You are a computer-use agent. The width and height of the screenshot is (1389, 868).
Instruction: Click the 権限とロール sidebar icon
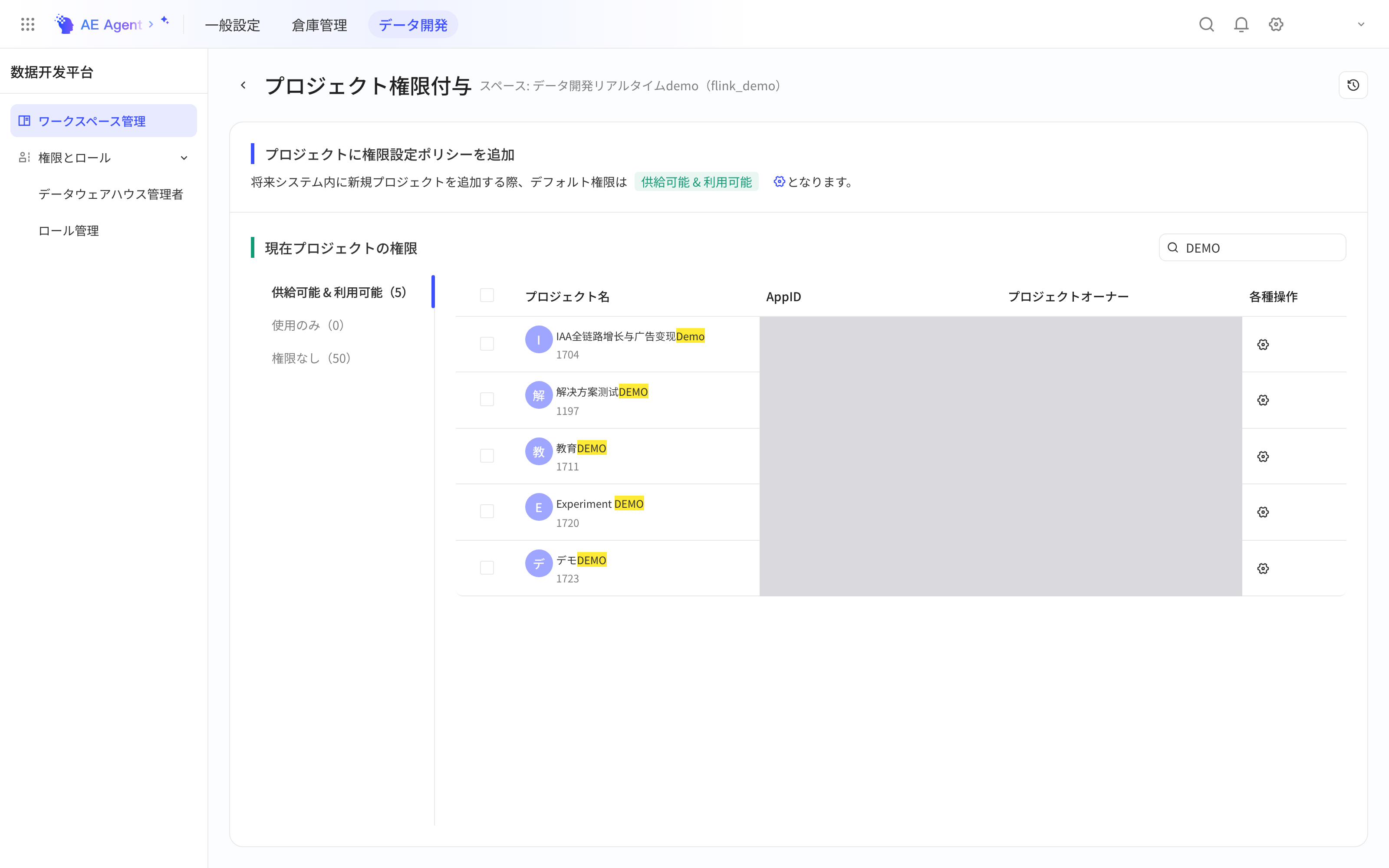(x=24, y=157)
